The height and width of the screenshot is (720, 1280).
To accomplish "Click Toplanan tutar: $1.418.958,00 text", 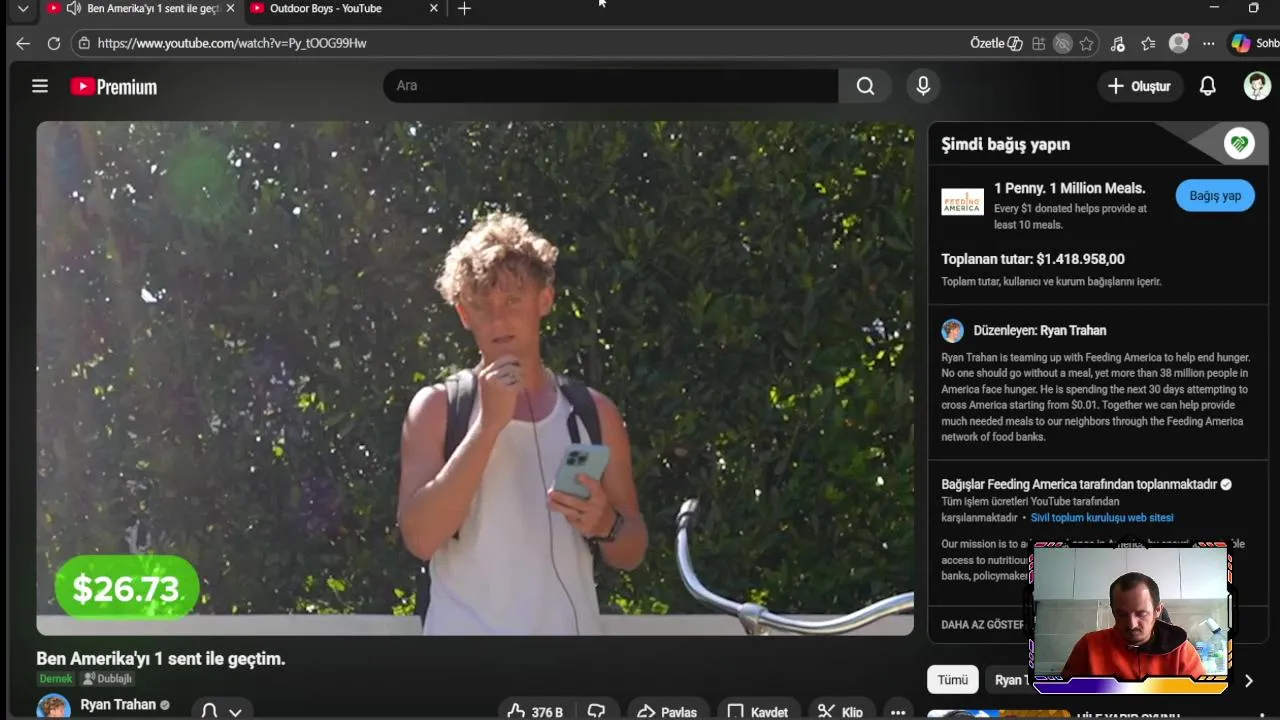I will (x=1033, y=259).
